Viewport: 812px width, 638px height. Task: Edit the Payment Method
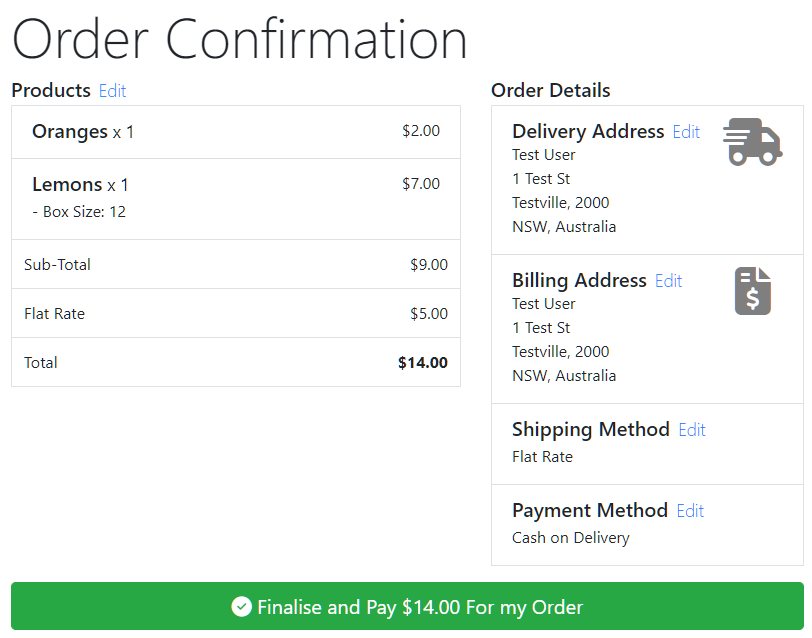coord(690,511)
